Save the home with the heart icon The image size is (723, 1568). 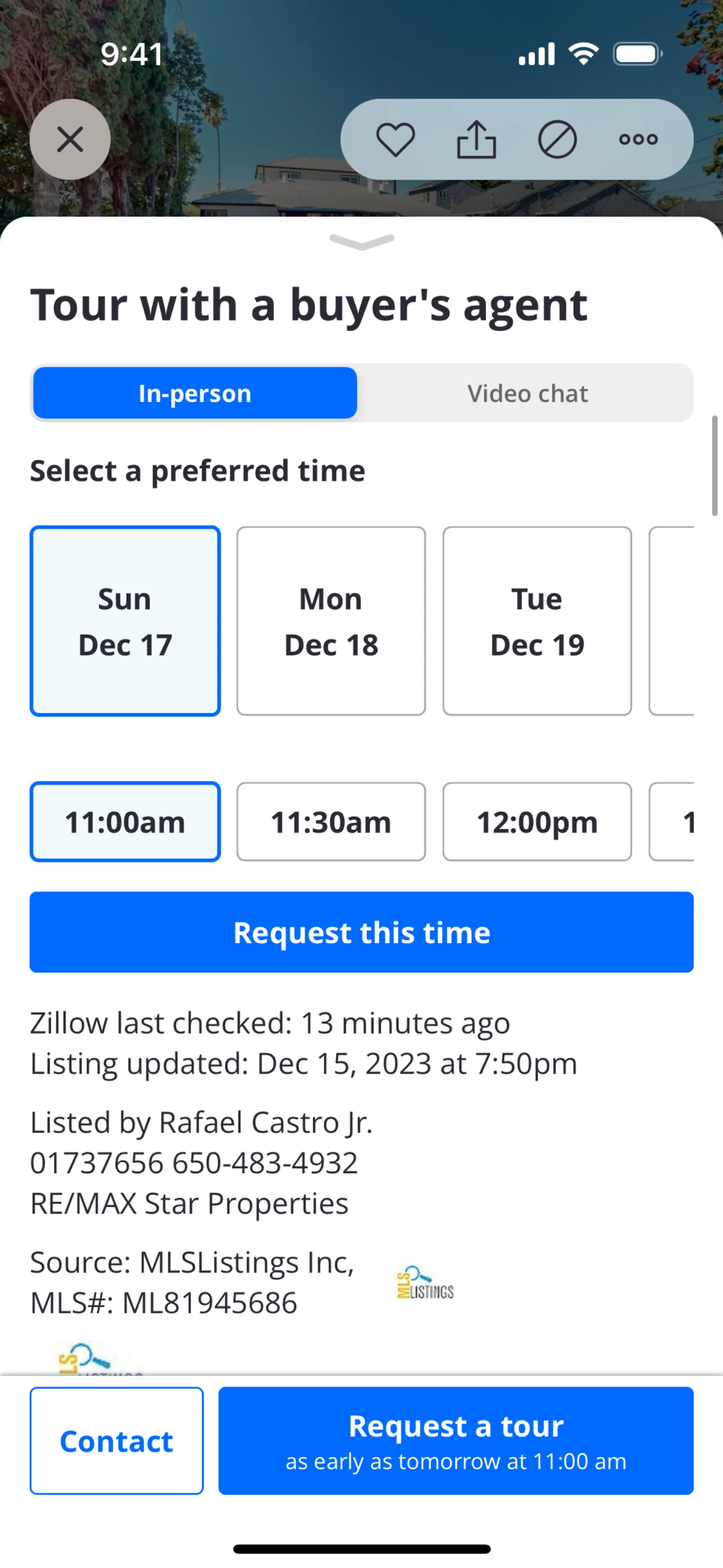(396, 139)
